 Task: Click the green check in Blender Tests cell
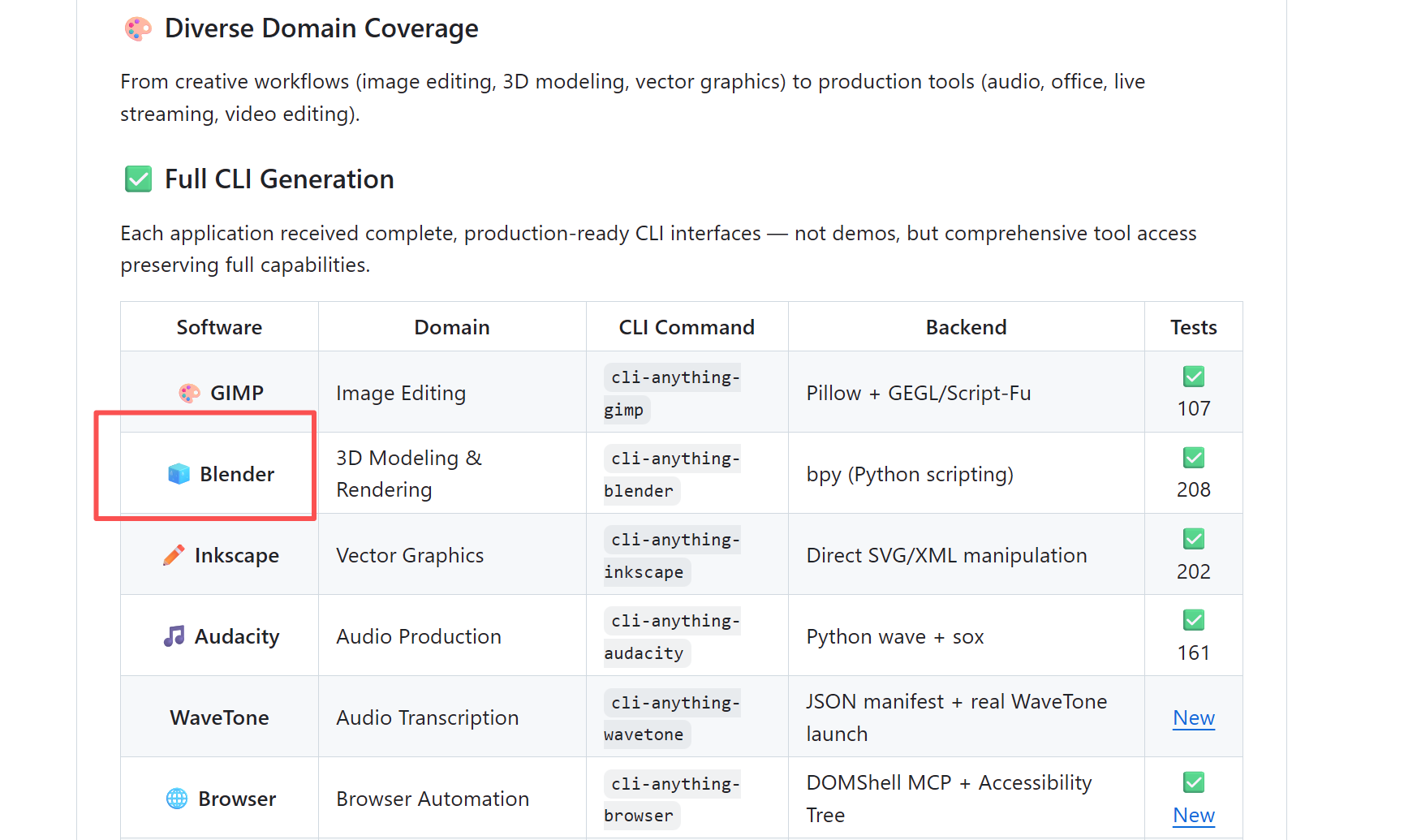(1194, 458)
